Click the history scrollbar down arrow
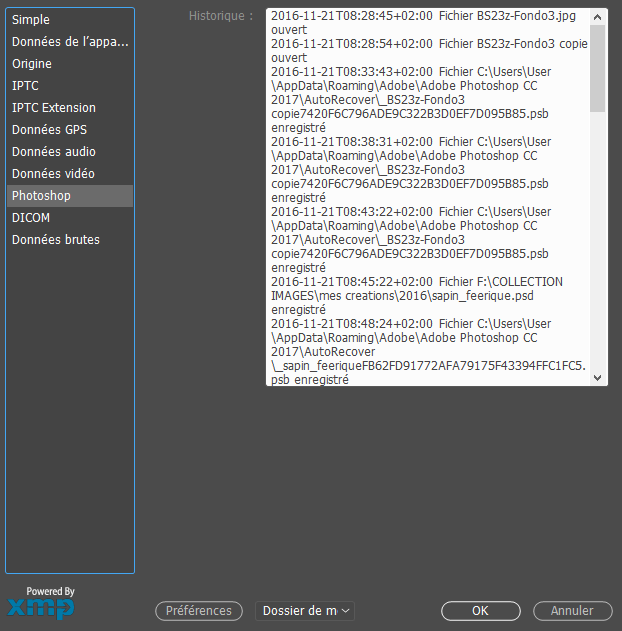This screenshot has width=622, height=631. pyautogui.click(x=598, y=377)
